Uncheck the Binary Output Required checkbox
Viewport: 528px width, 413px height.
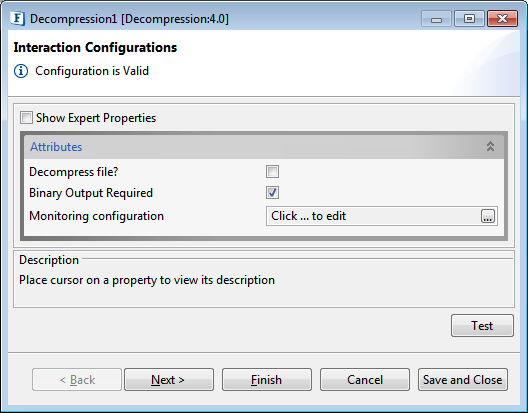[272, 193]
